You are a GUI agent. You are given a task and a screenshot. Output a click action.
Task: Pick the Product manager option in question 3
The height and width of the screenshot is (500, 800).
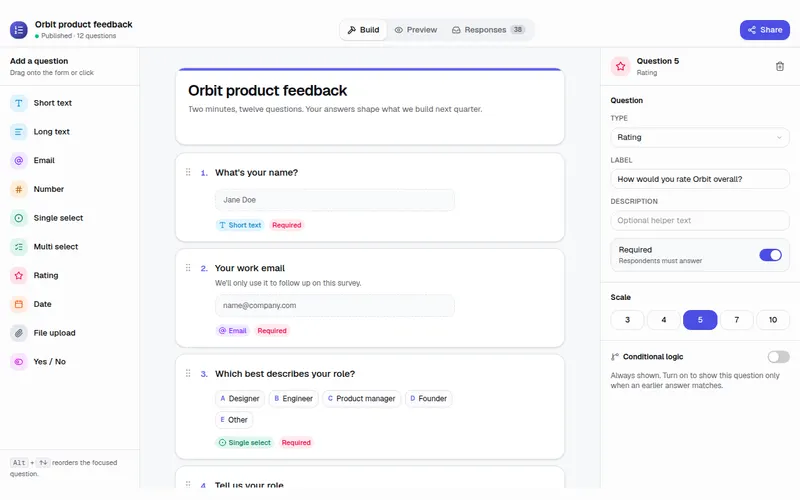click(361, 398)
